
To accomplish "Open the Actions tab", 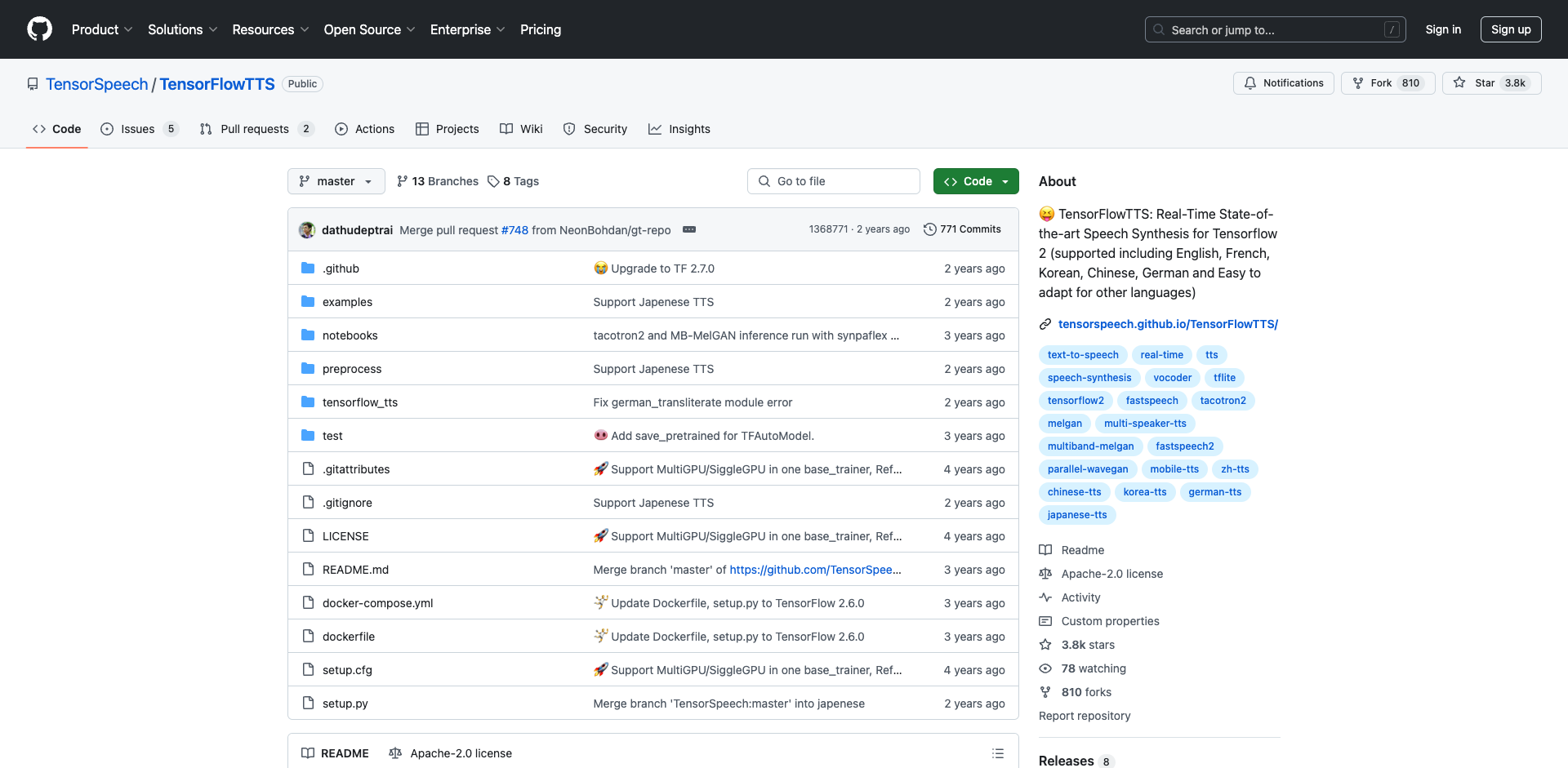I will click(364, 129).
